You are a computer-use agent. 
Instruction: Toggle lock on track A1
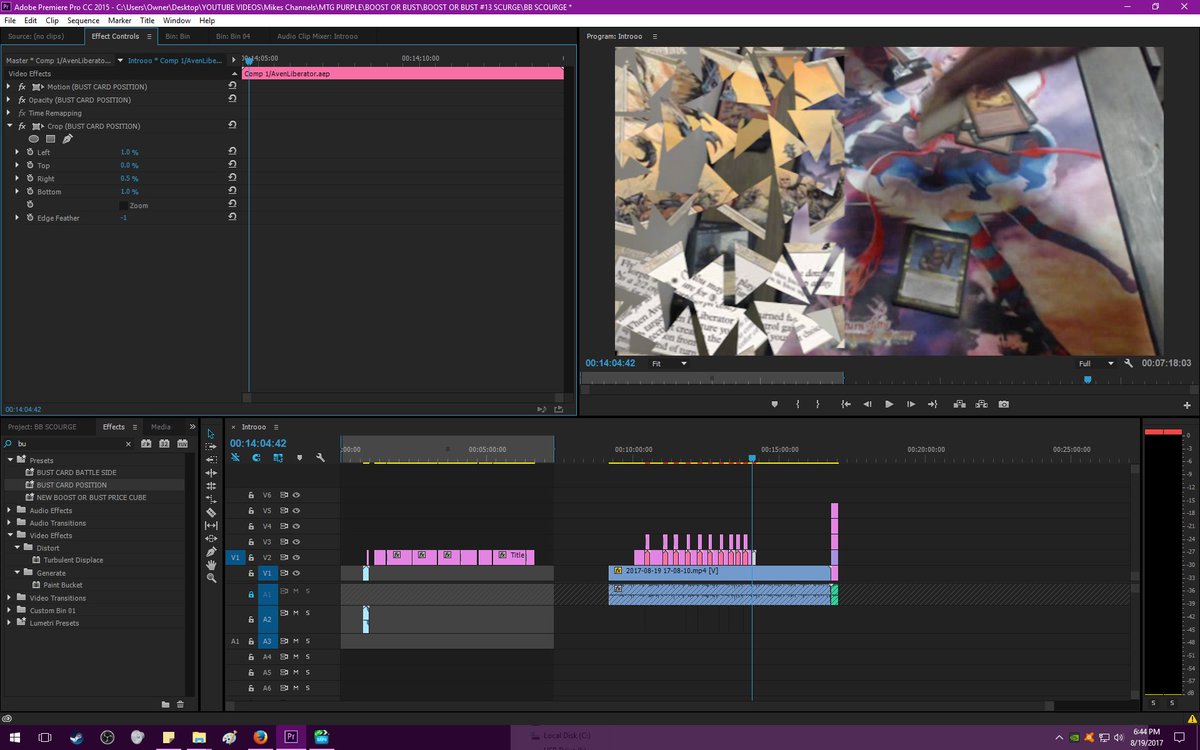251,594
